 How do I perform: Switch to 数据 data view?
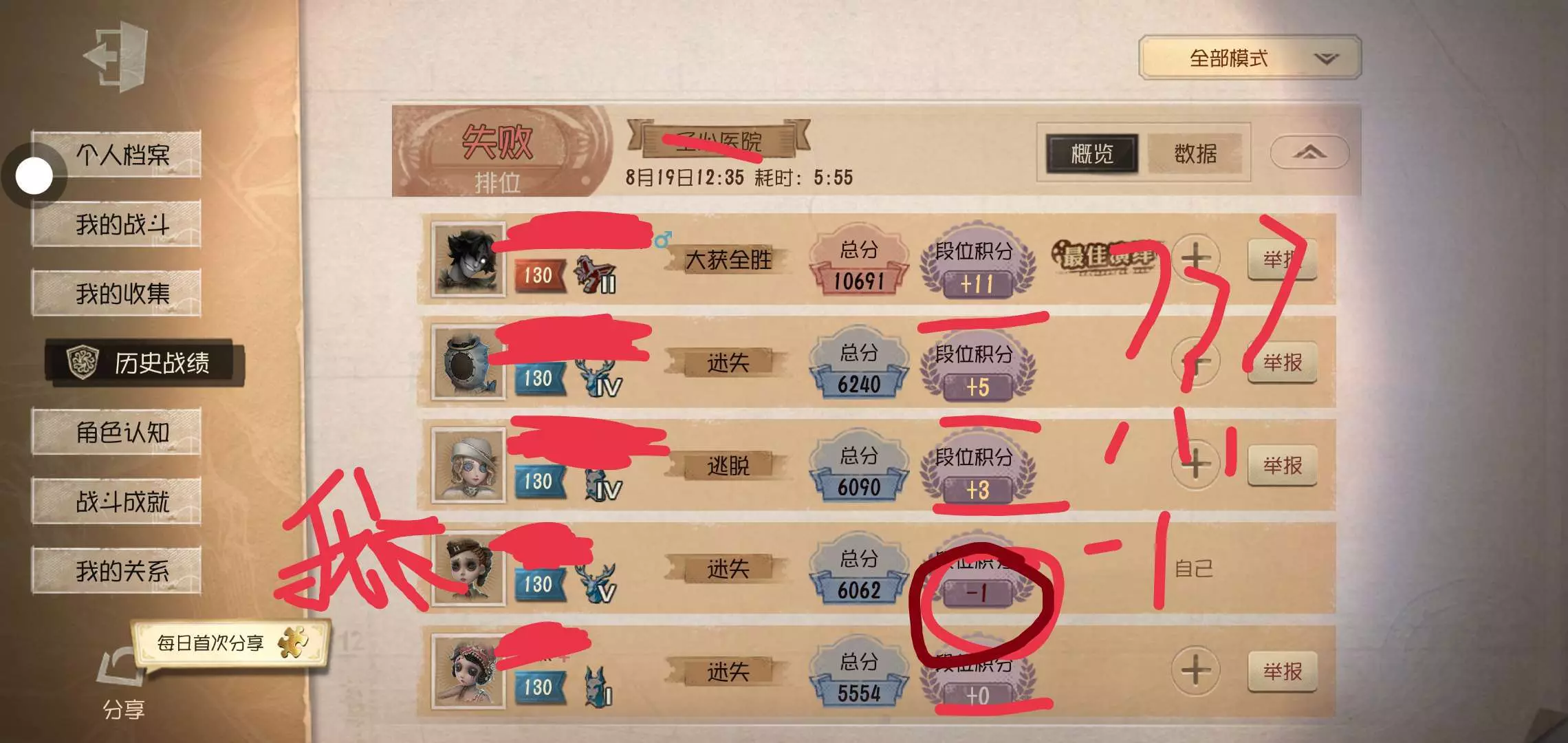pos(1195,153)
